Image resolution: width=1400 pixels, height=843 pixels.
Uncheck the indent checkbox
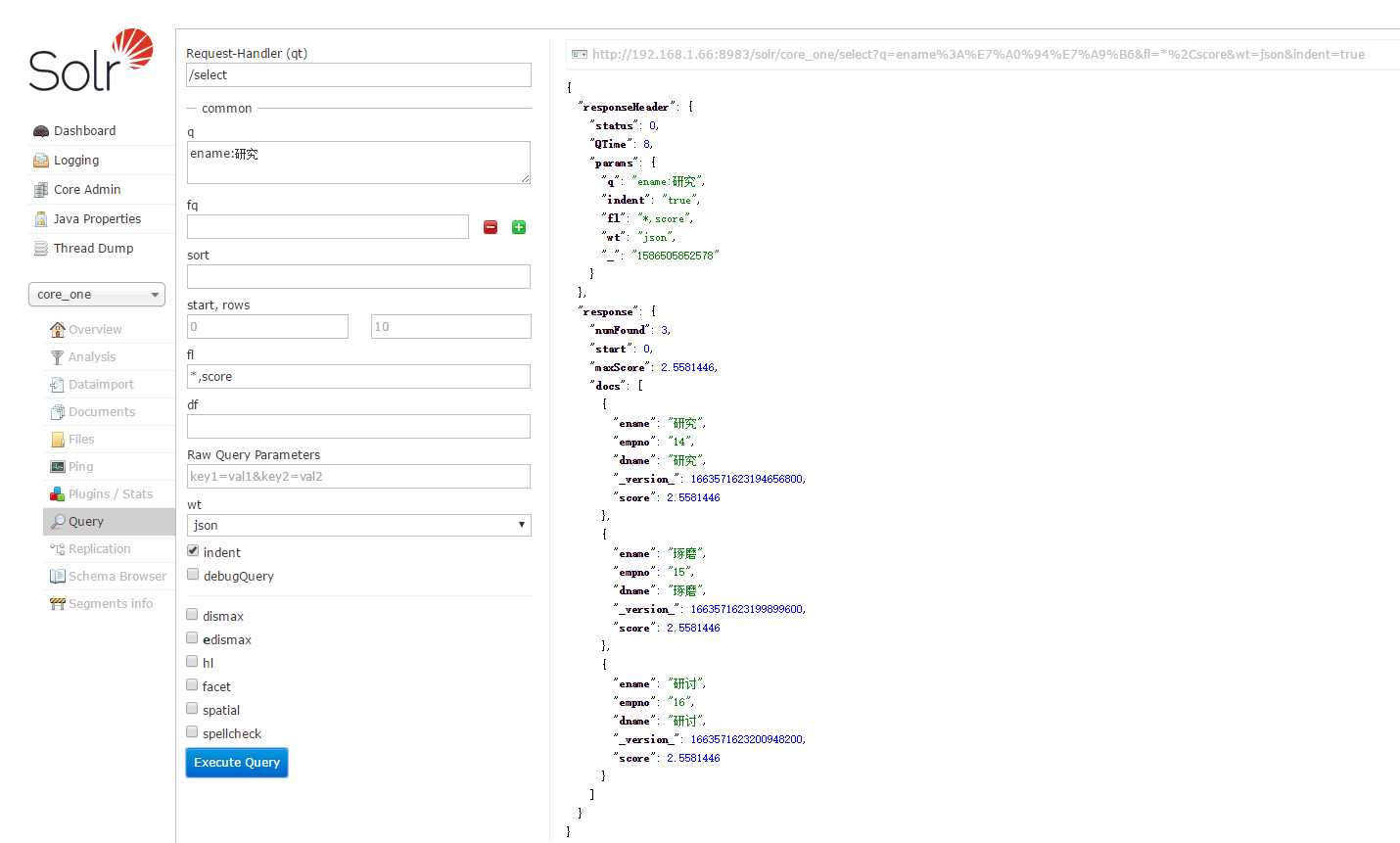coord(193,551)
